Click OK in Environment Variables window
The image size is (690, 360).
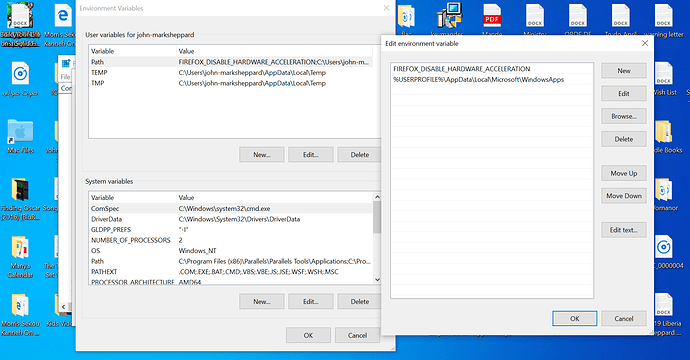(308, 335)
